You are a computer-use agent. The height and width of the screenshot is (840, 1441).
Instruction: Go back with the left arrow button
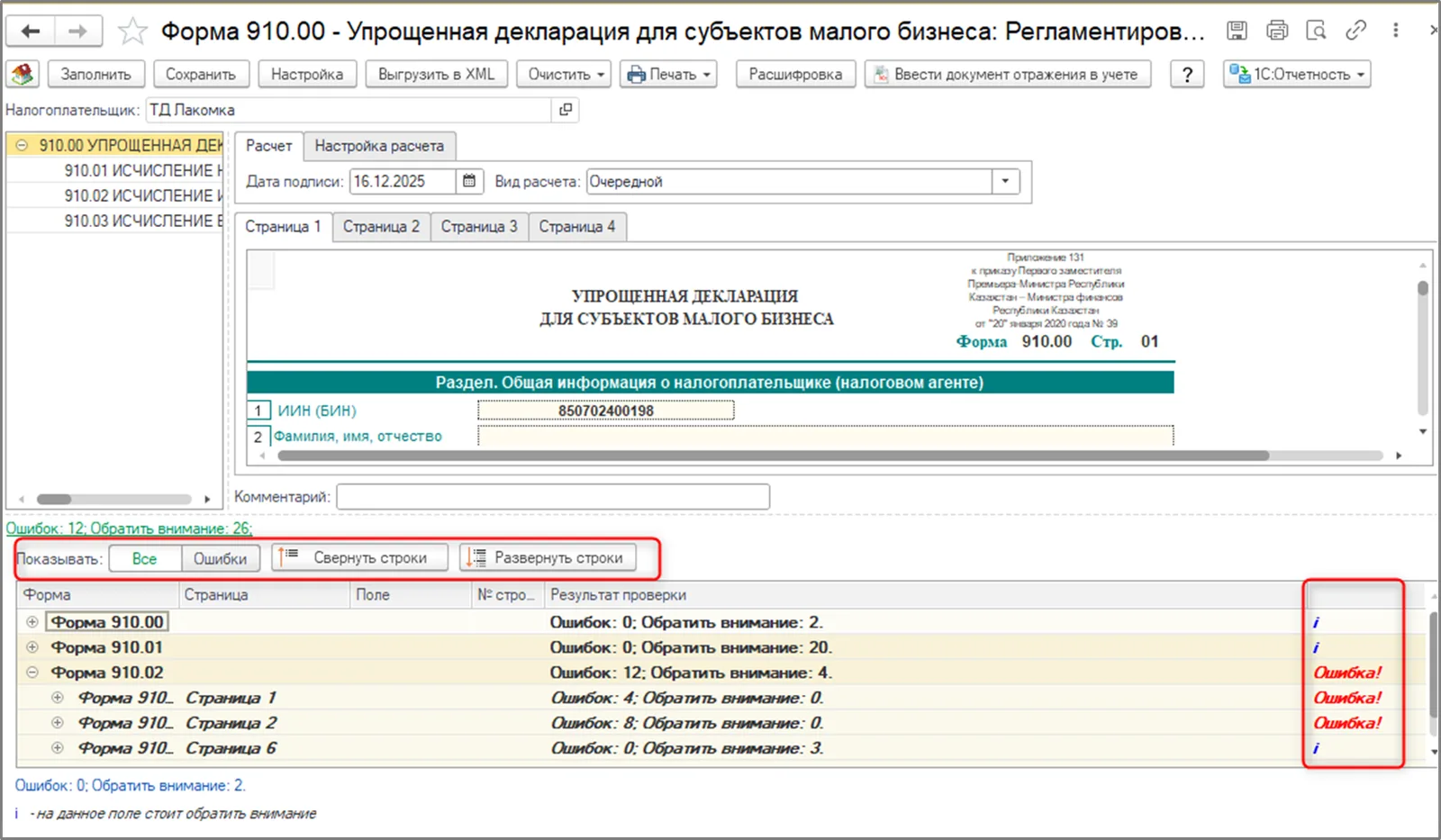tap(31, 32)
